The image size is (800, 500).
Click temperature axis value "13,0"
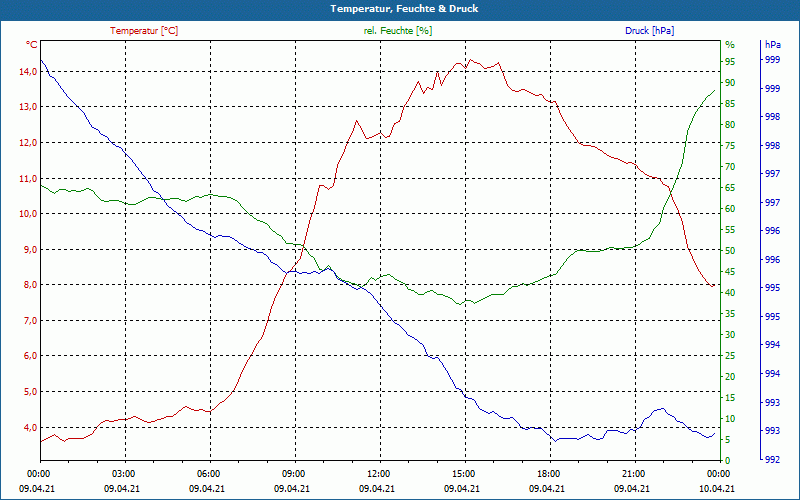click(28, 107)
